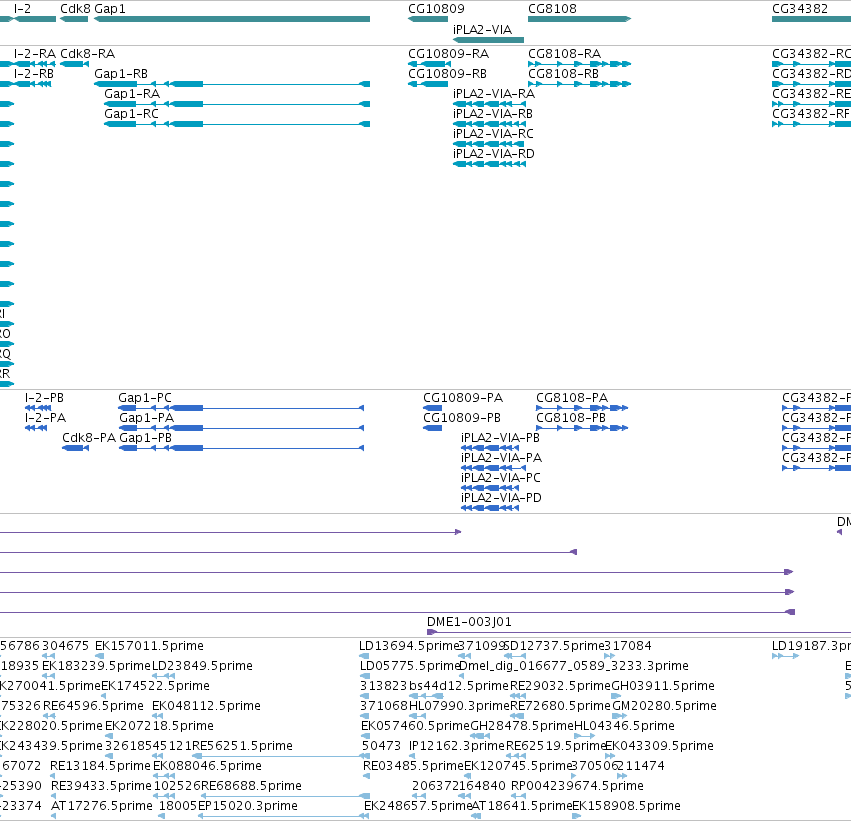This screenshot has height=821, width=851.
Task: Select the iPLA2-VIA-PC protein label
Action: pyautogui.click(x=501, y=478)
